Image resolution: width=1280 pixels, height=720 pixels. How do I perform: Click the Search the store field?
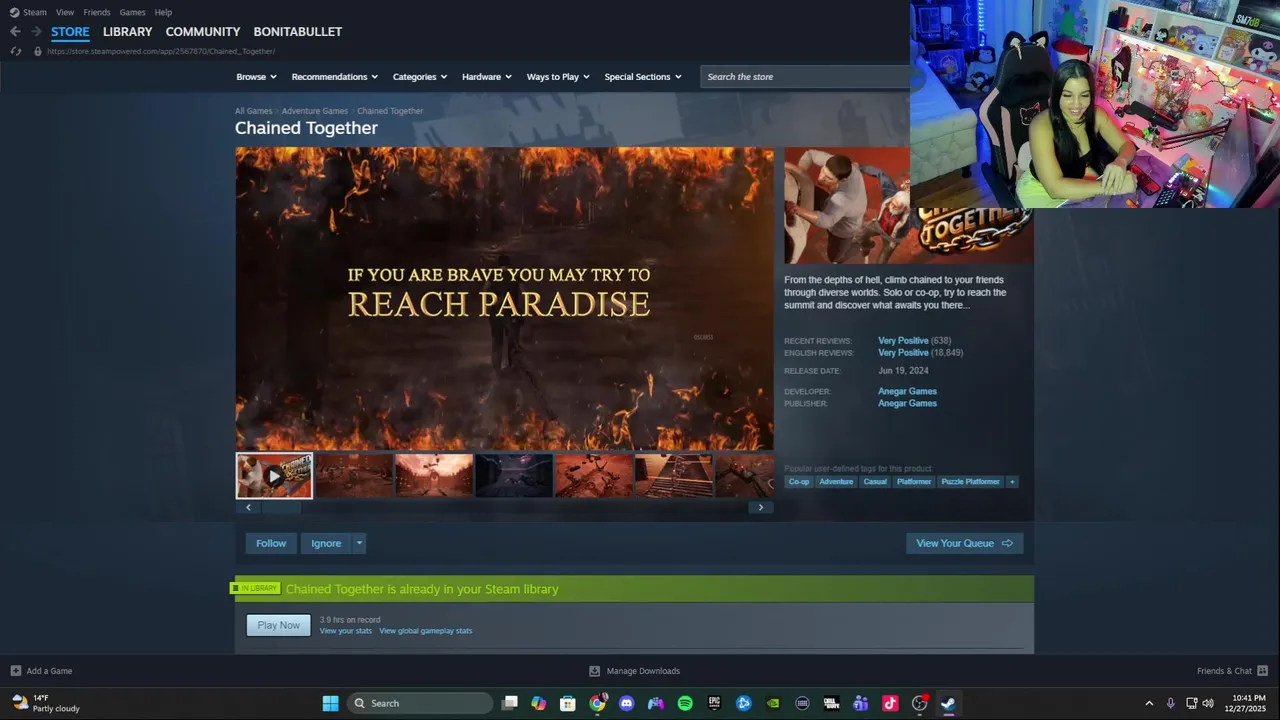(x=805, y=77)
